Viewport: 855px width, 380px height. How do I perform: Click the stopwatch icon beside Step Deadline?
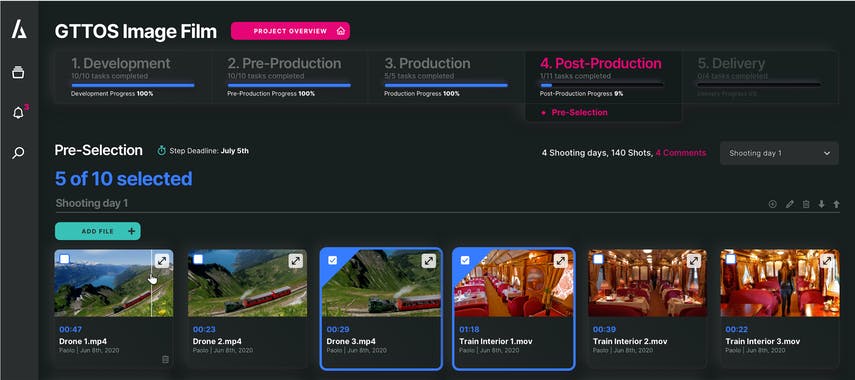pos(161,150)
